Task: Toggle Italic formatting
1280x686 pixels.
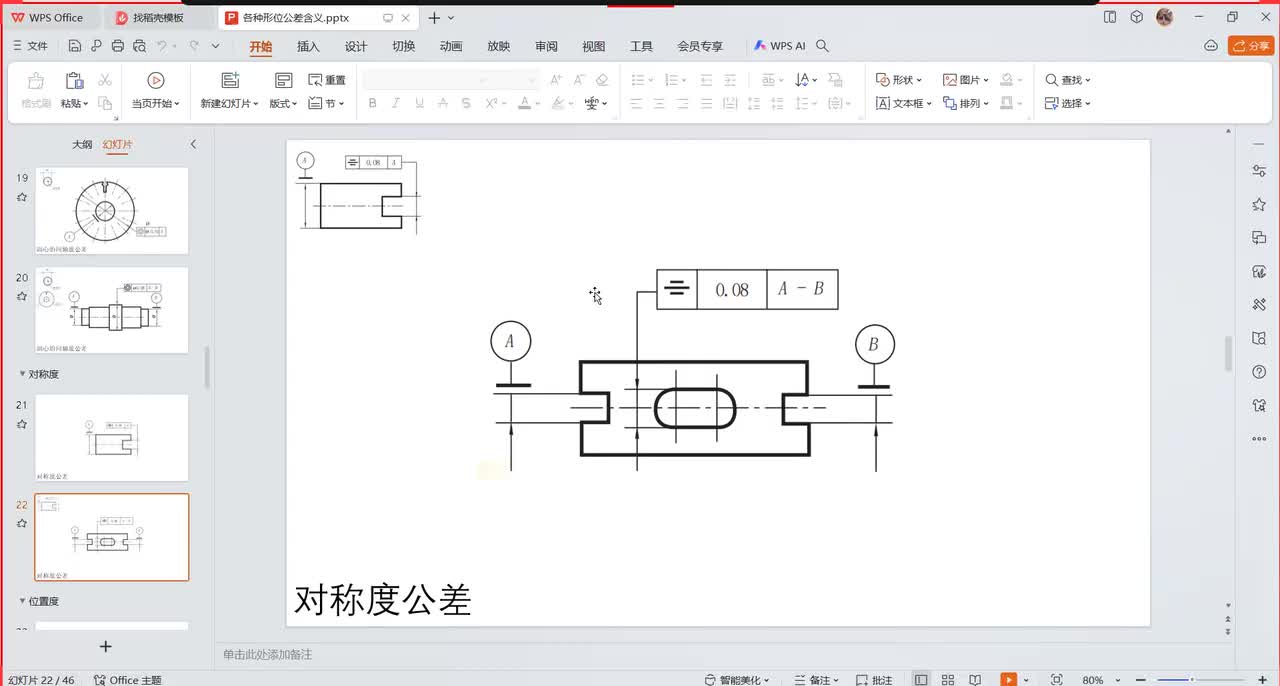Action: 396,103
